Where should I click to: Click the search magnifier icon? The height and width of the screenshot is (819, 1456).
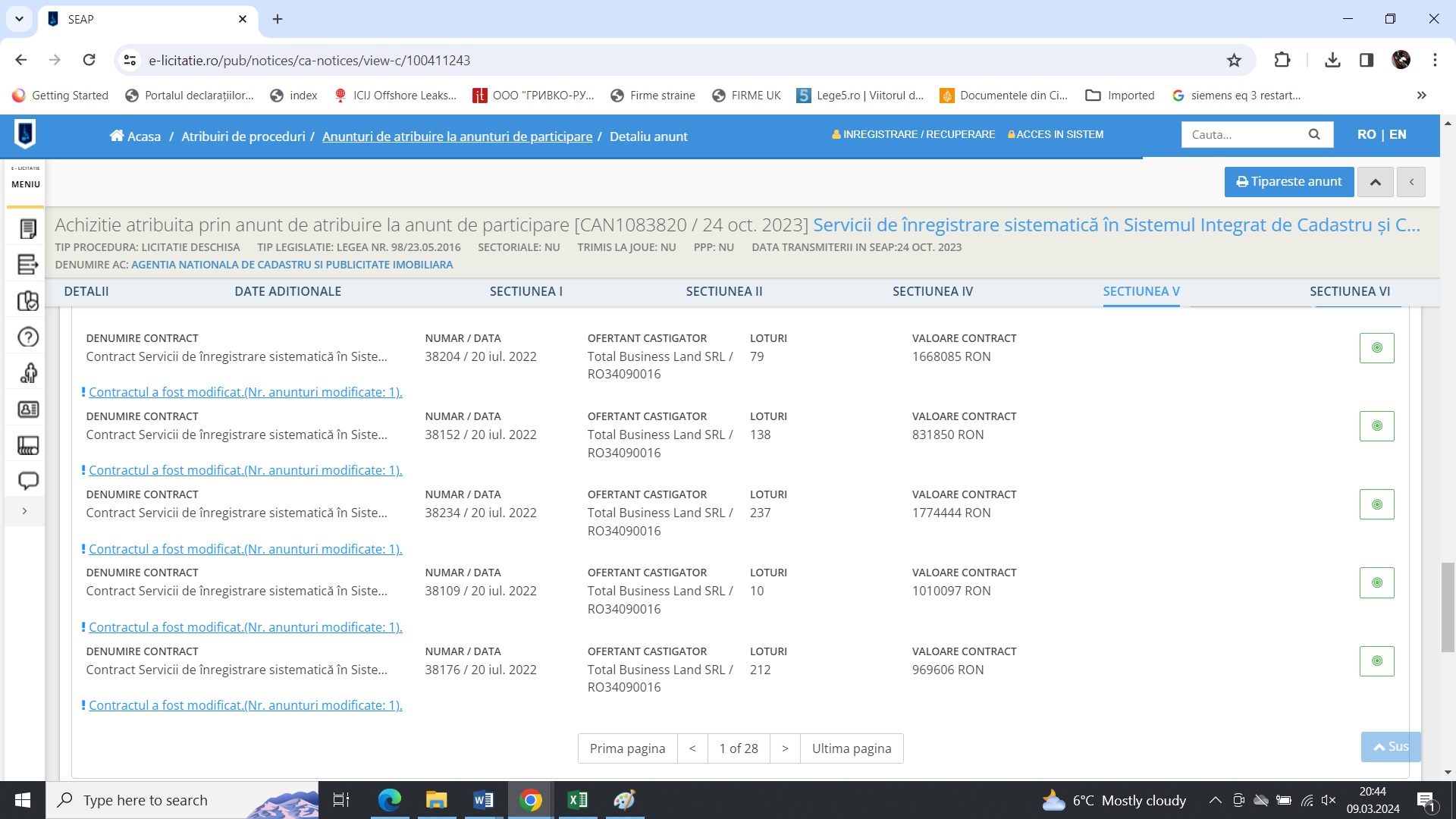(x=1314, y=134)
